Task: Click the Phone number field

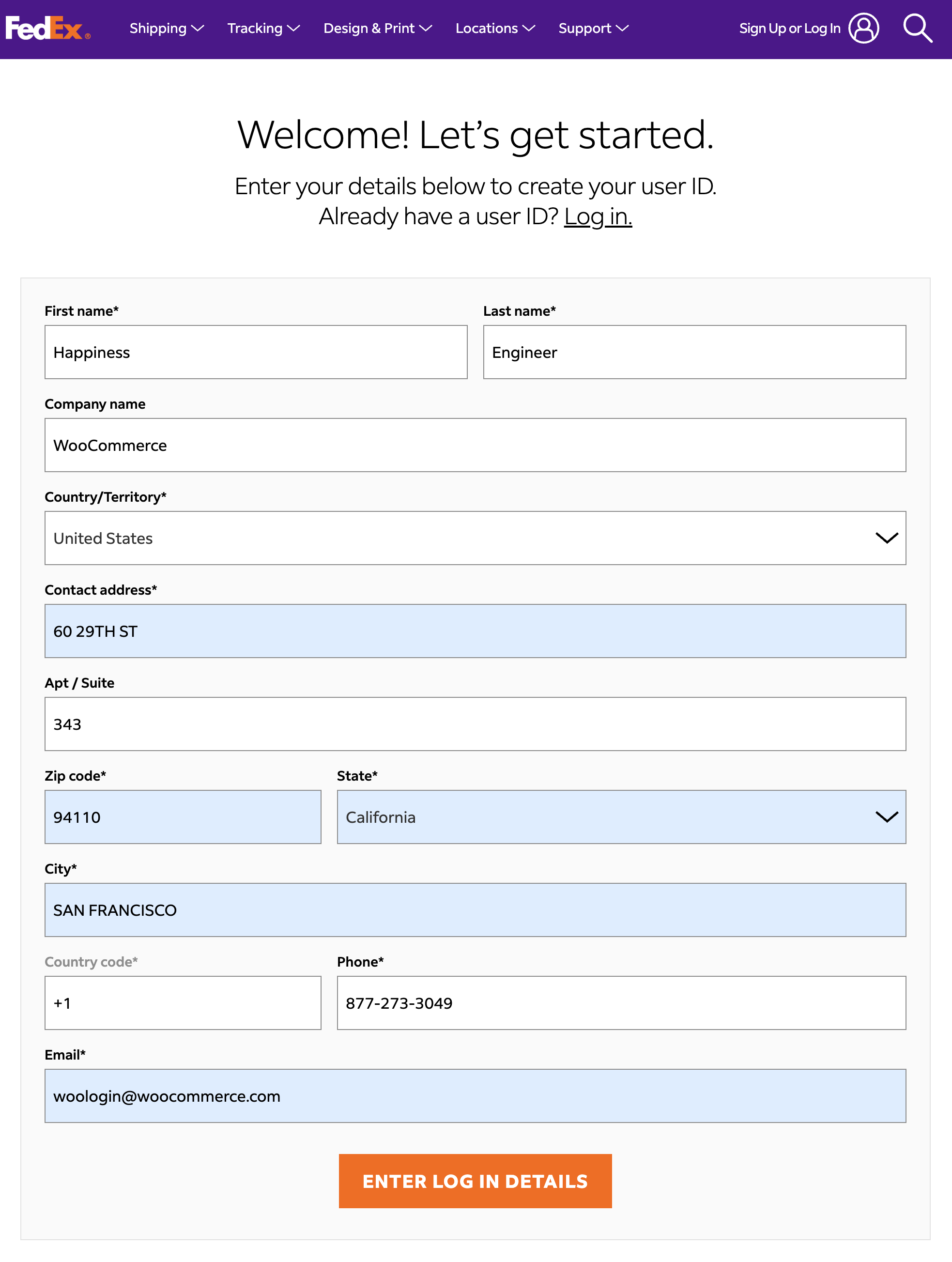Action: [x=621, y=1002]
